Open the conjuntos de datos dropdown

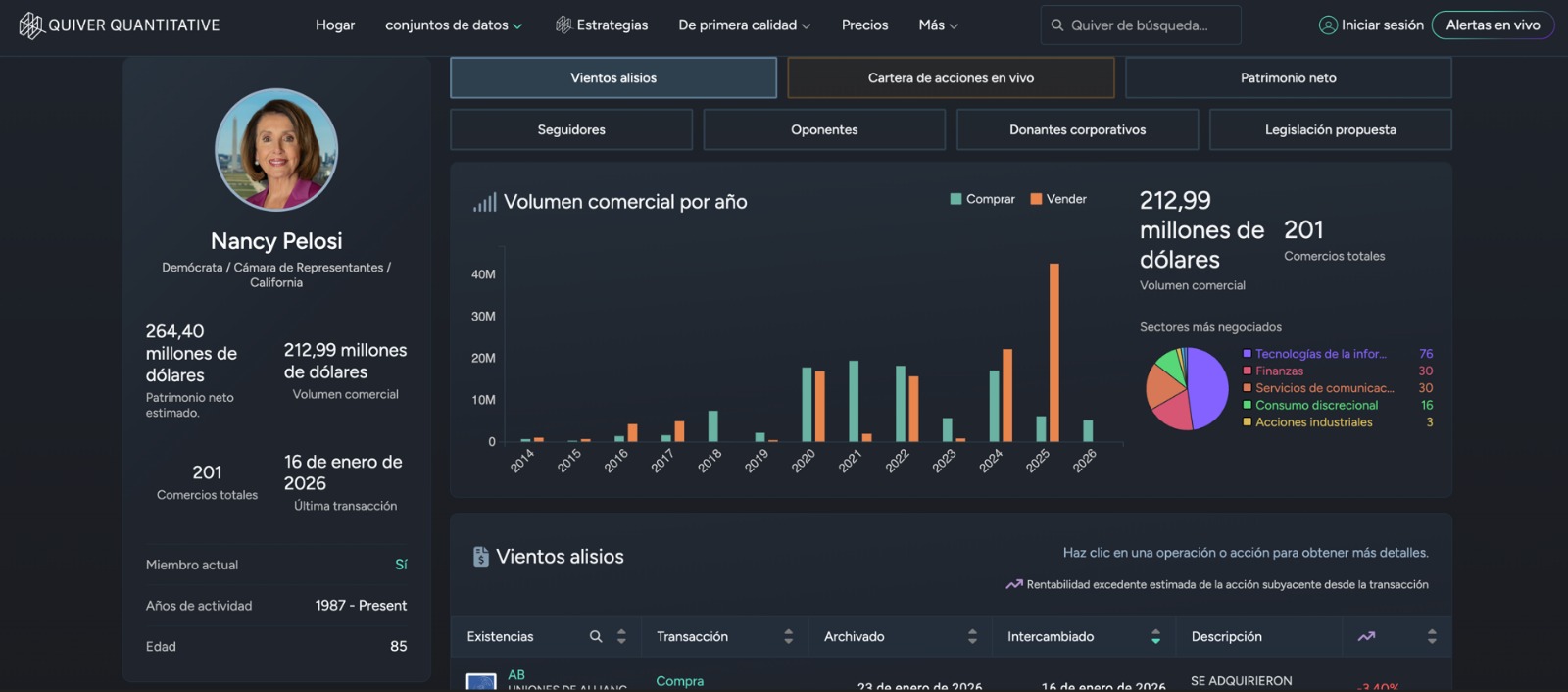(x=453, y=25)
